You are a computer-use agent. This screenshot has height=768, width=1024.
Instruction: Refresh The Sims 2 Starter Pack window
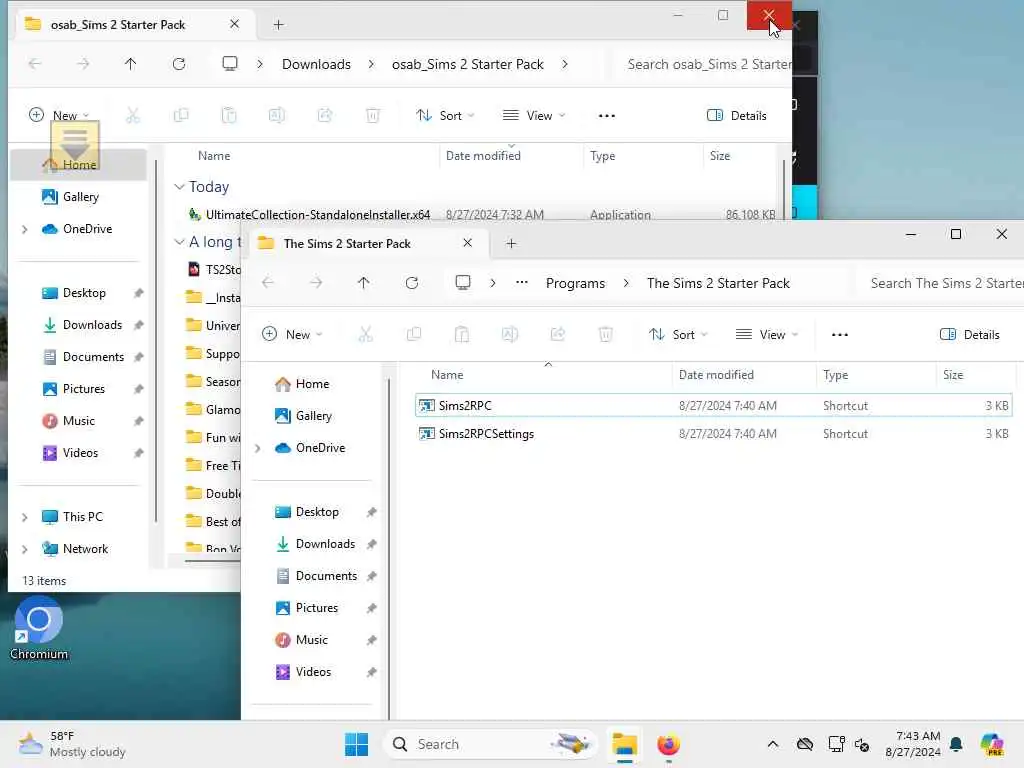coord(411,283)
